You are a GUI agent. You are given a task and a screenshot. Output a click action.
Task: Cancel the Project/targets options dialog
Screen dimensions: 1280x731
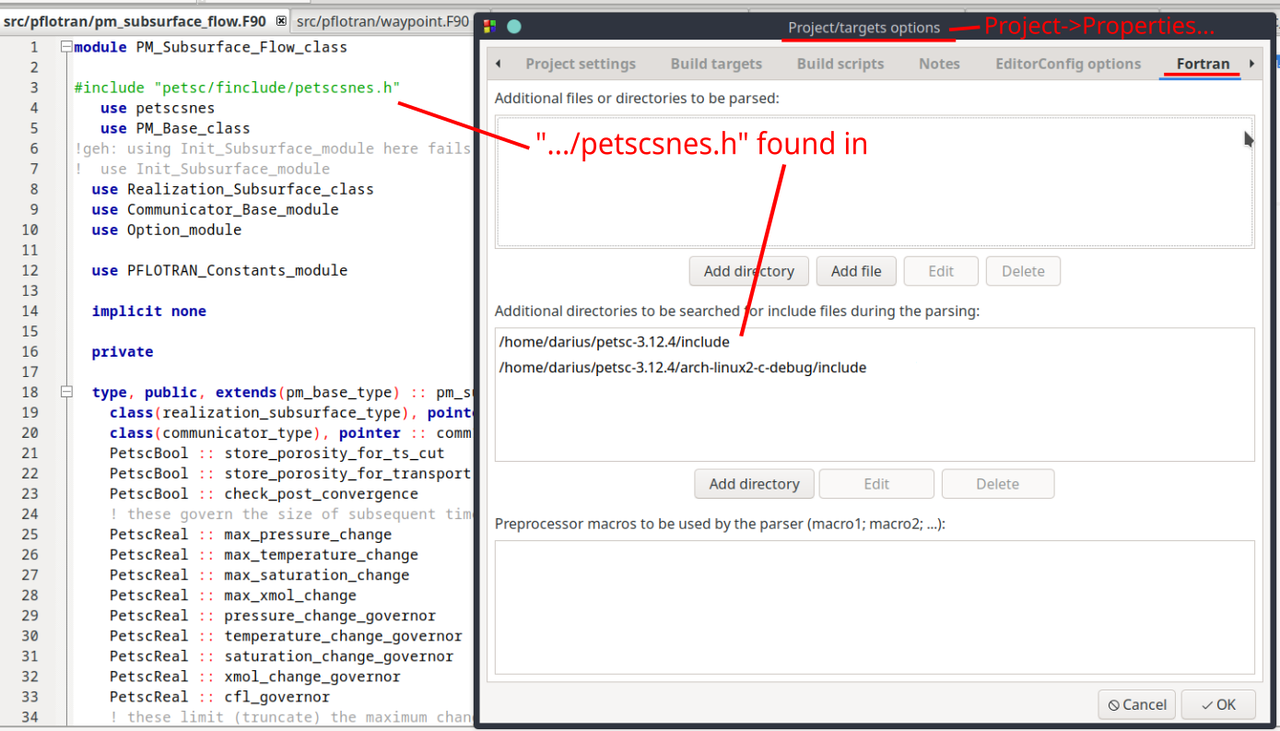(x=1137, y=704)
